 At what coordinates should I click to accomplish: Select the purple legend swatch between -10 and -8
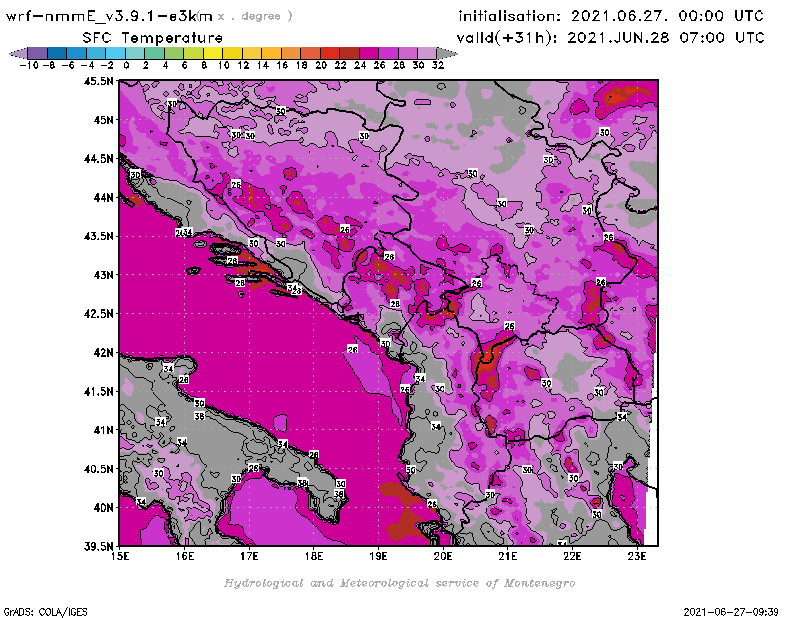tap(38, 53)
